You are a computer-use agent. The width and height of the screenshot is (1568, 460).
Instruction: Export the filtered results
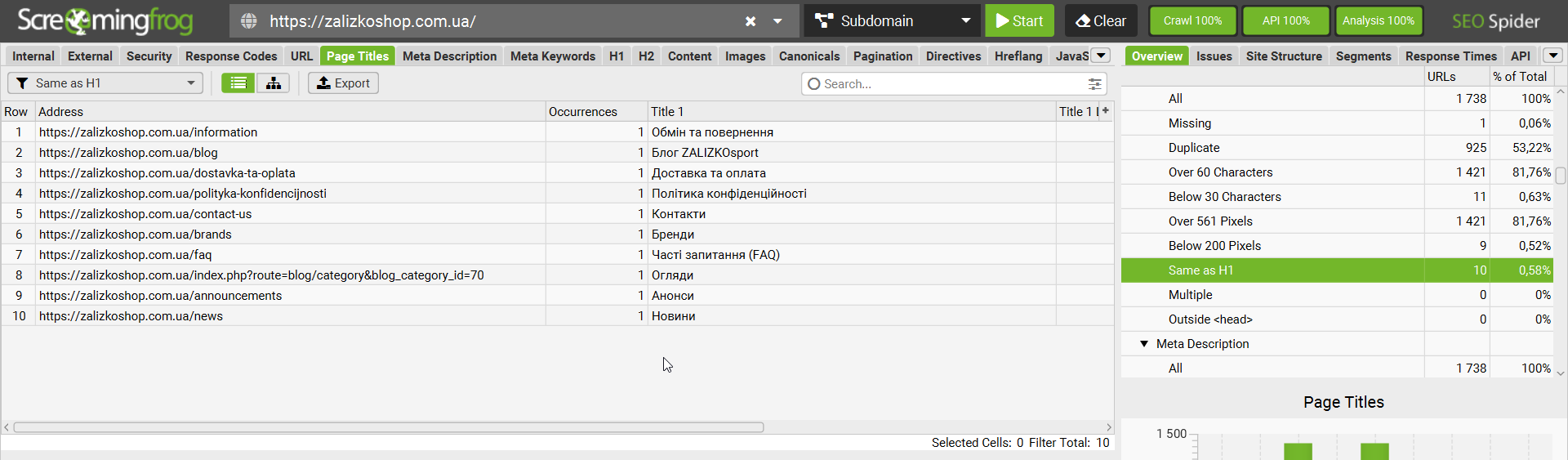[x=343, y=83]
